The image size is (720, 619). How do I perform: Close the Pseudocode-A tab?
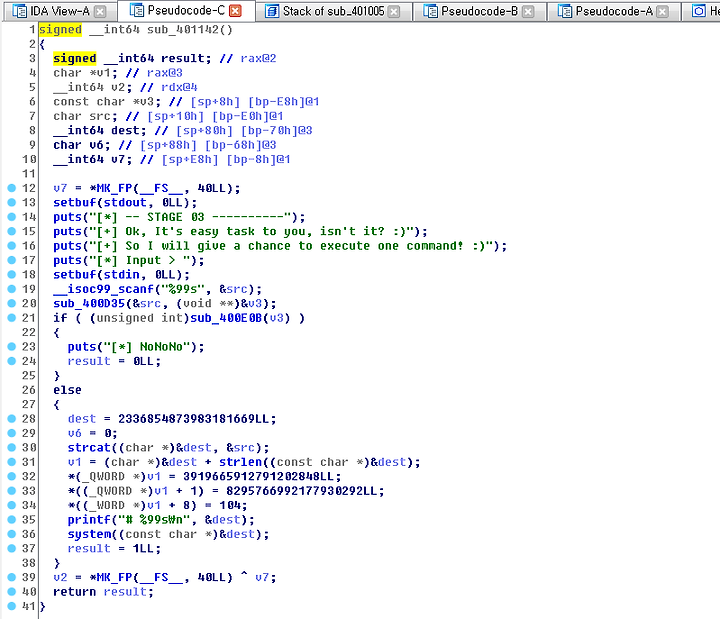(662, 11)
